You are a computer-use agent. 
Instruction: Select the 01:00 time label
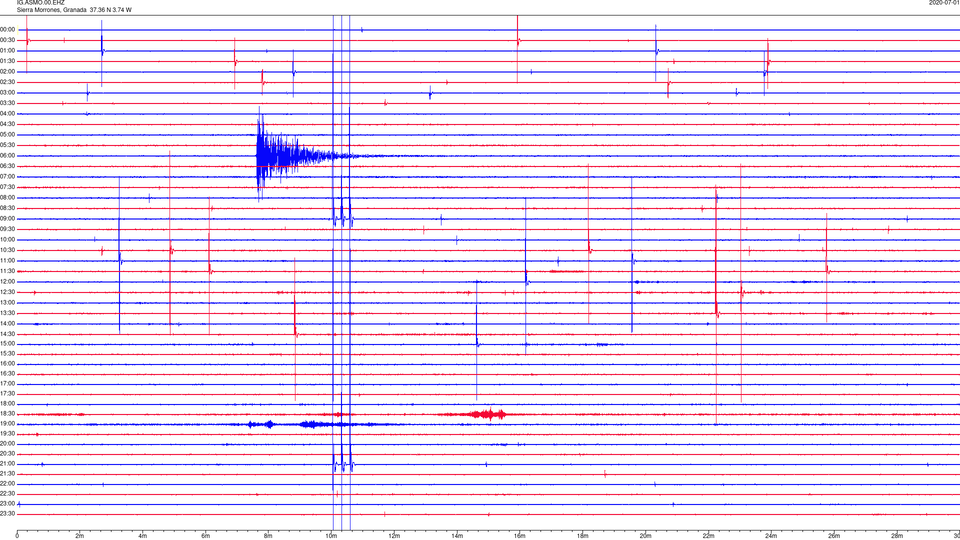click(8, 51)
